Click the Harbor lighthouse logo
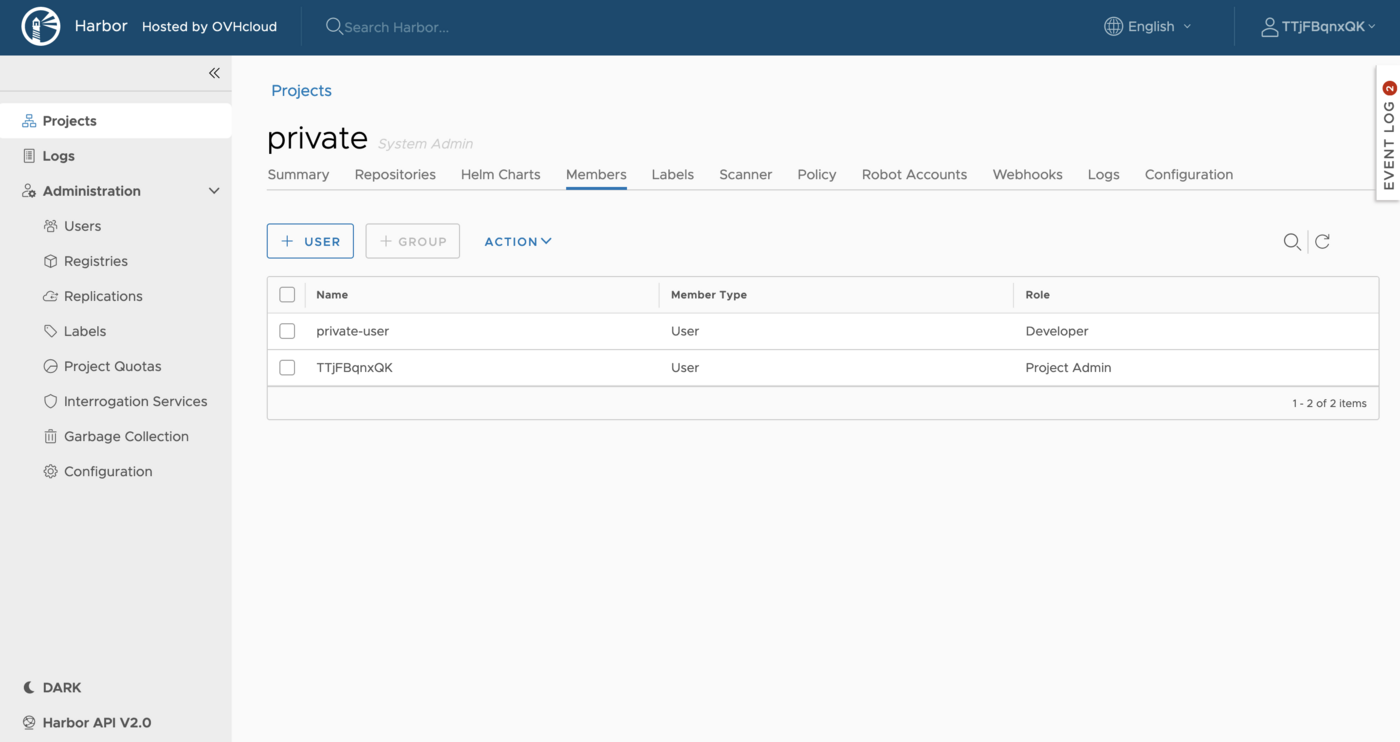The width and height of the screenshot is (1400, 742). point(40,26)
